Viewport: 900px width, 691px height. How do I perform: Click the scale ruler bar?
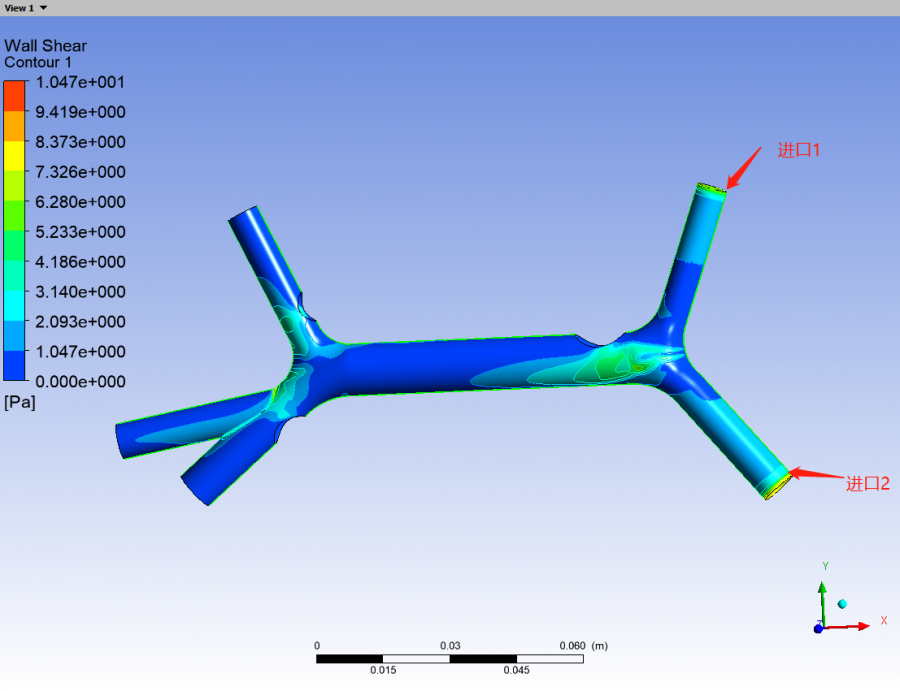[450, 659]
